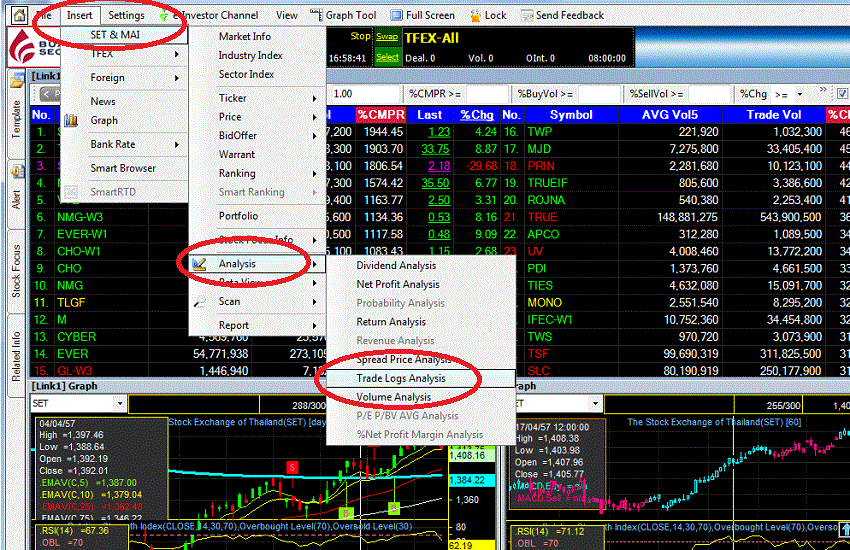850x550 pixels.
Task: Select the CYBER symbol
Action: click(76, 337)
